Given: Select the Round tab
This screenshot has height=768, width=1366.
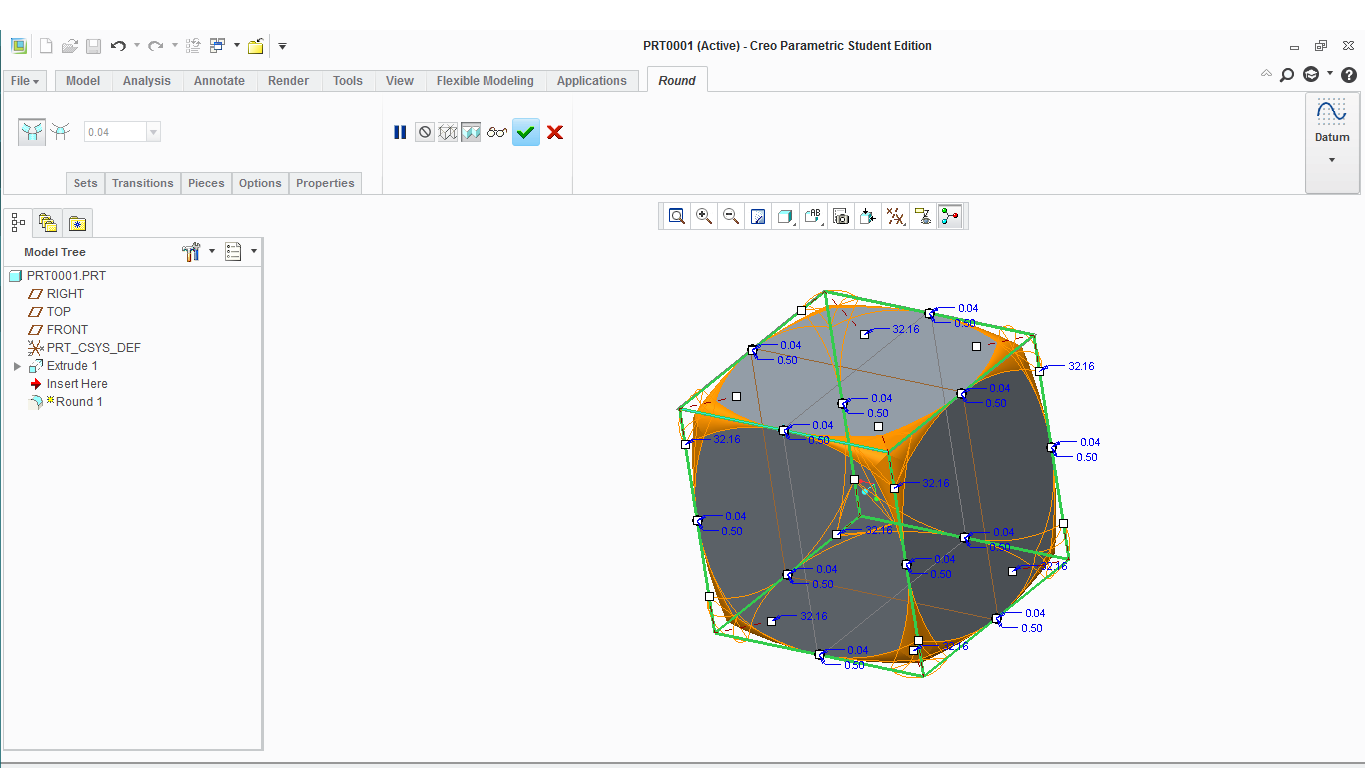Looking at the screenshot, I should pyautogui.click(x=677, y=80).
